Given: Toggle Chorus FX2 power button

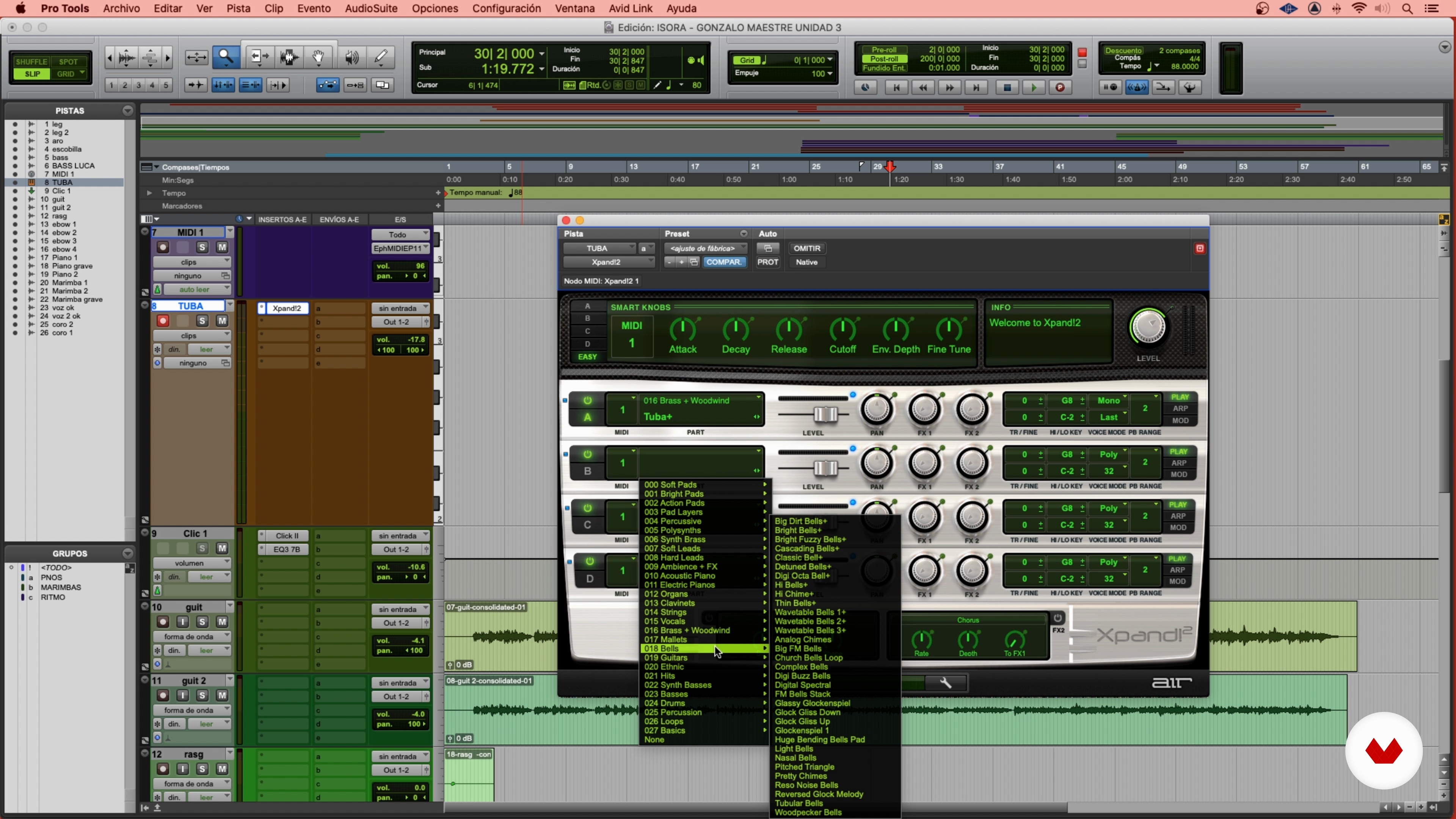Looking at the screenshot, I should 1057,618.
